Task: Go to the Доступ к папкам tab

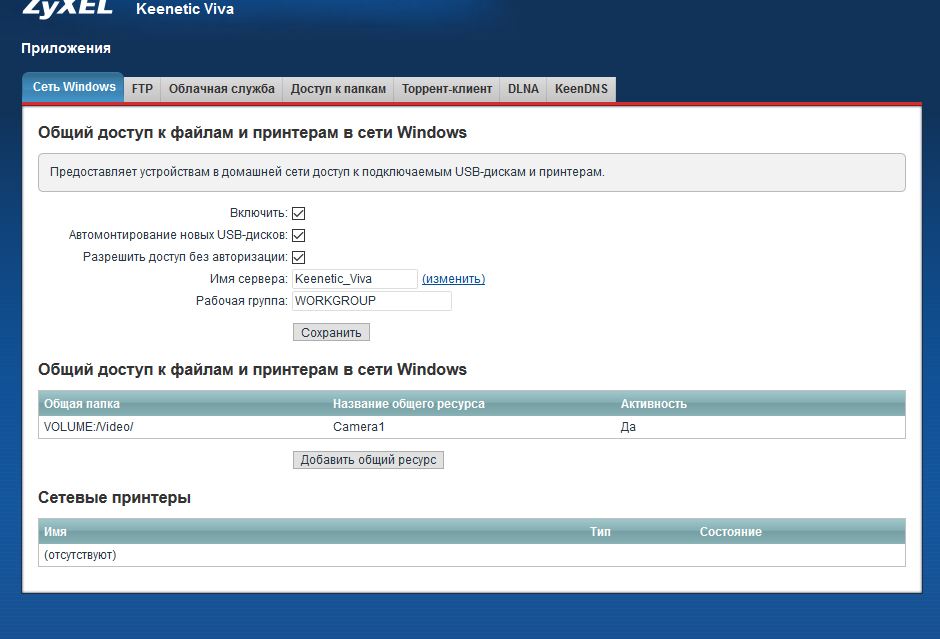Action: point(338,89)
